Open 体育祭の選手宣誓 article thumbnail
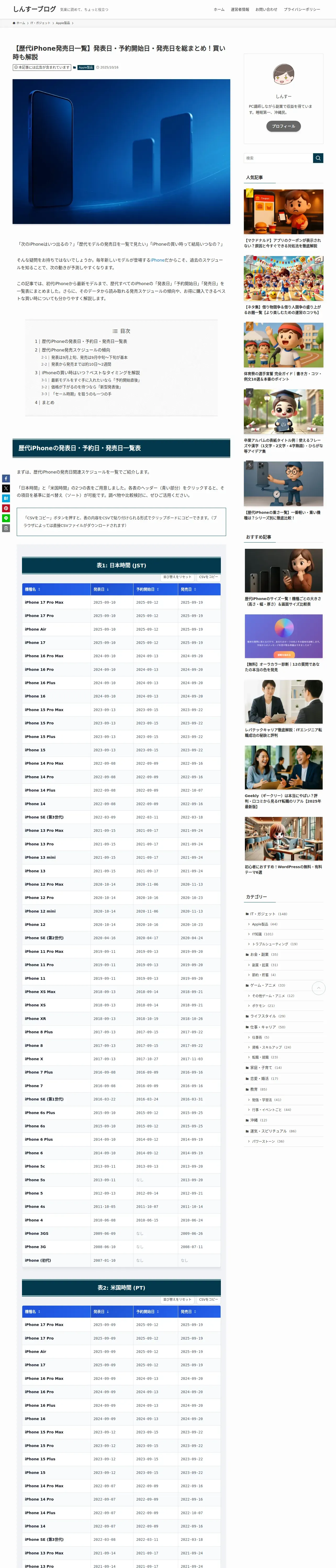This screenshot has height=1568, width=336. coord(284,345)
